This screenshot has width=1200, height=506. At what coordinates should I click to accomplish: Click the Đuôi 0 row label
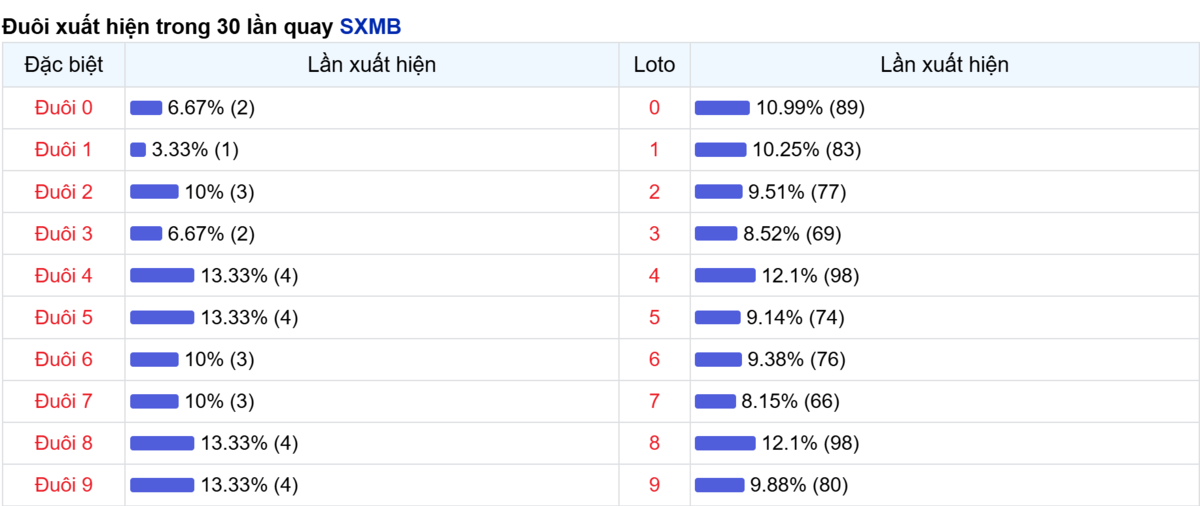pyautogui.click(x=63, y=108)
